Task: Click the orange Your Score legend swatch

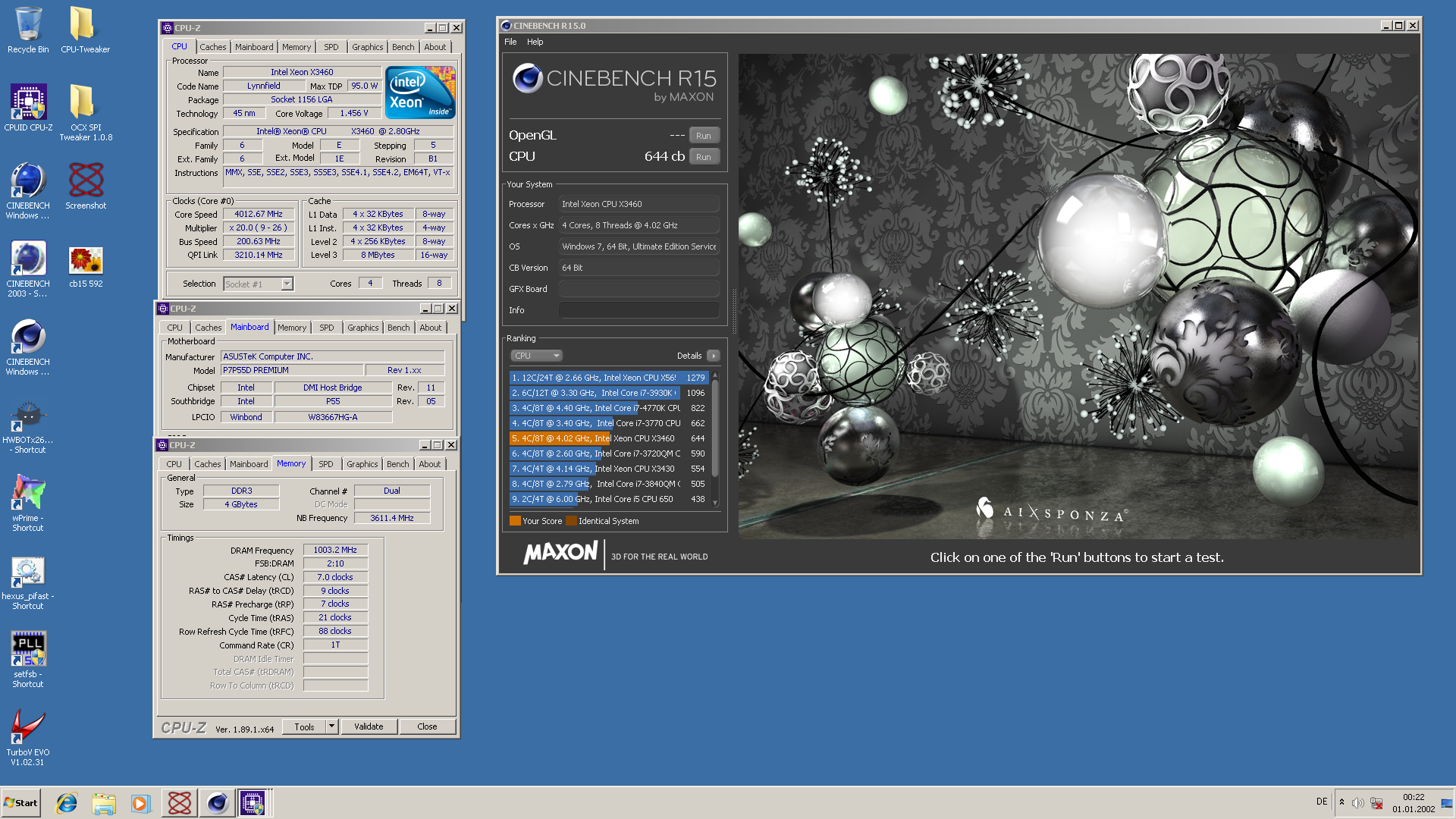Action: coord(515,521)
